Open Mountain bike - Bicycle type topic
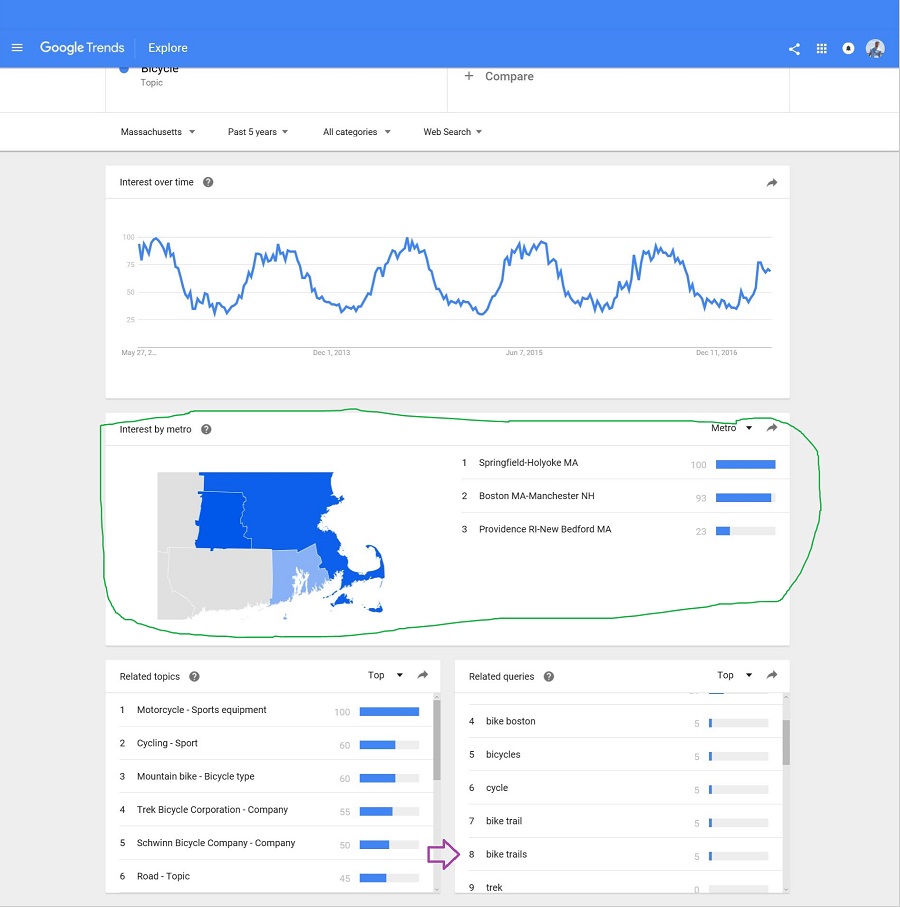The image size is (900, 907). tap(270, 777)
